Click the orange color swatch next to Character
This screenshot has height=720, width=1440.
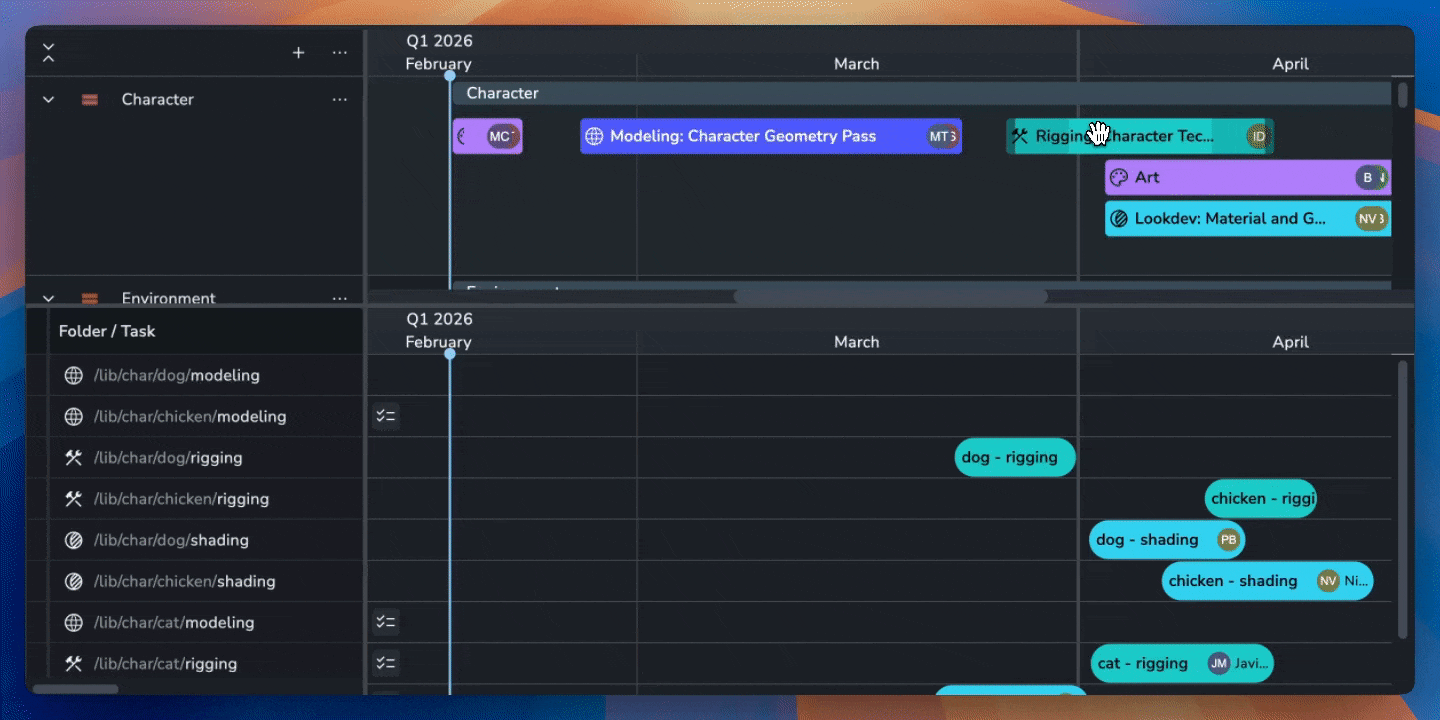coord(90,99)
